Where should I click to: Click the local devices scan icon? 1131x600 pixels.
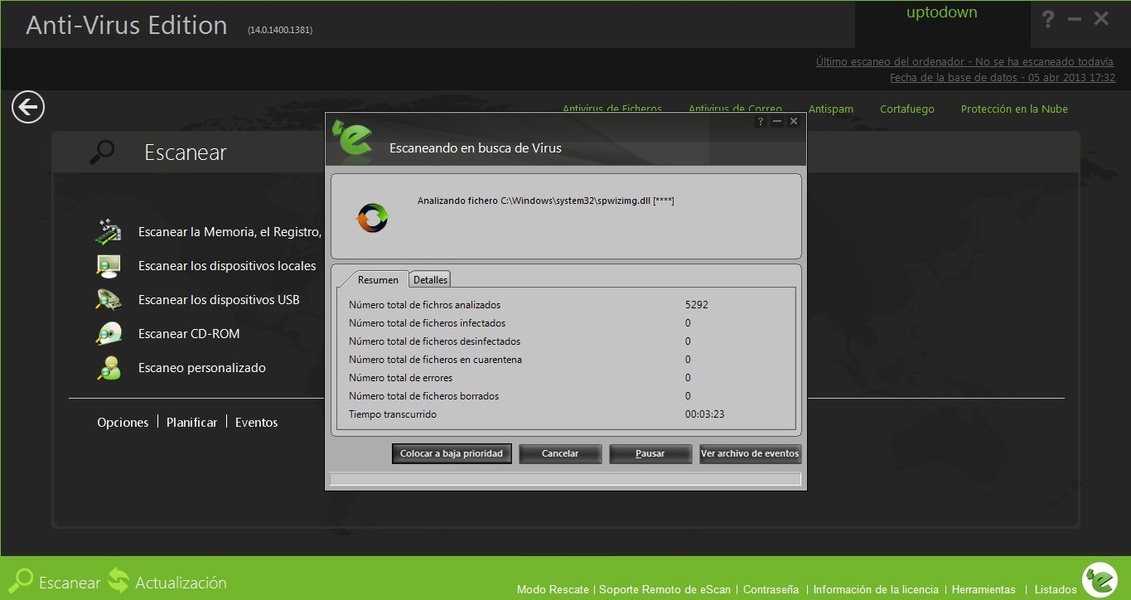tap(108, 266)
